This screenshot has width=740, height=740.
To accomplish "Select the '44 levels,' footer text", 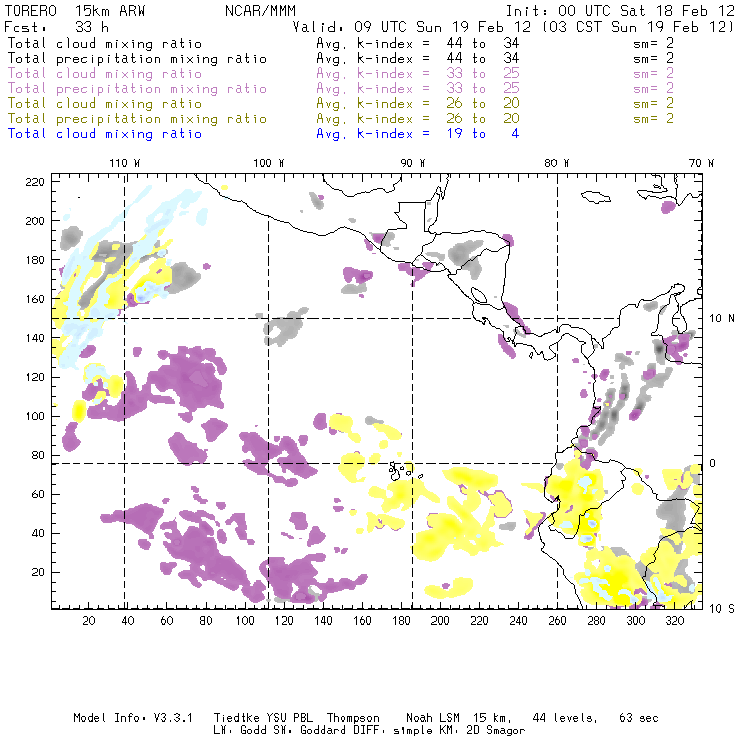I will tap(565, 718).
